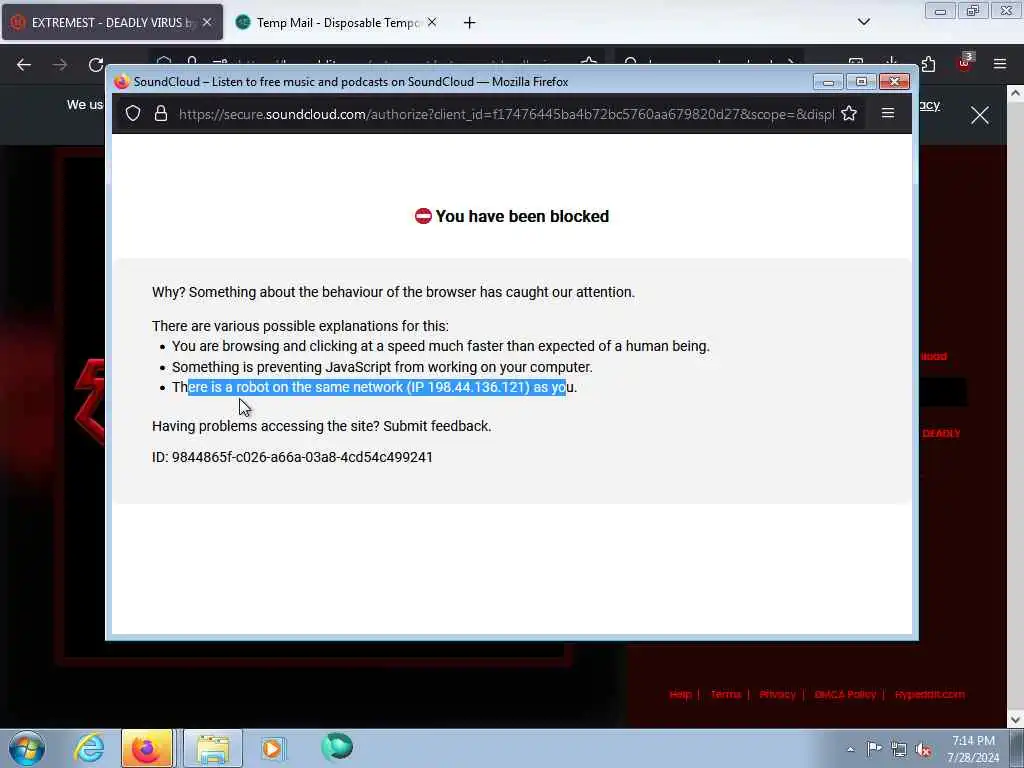
Task: Click the main page scrollbar down arrow
Action: (x=1016, y=719)
